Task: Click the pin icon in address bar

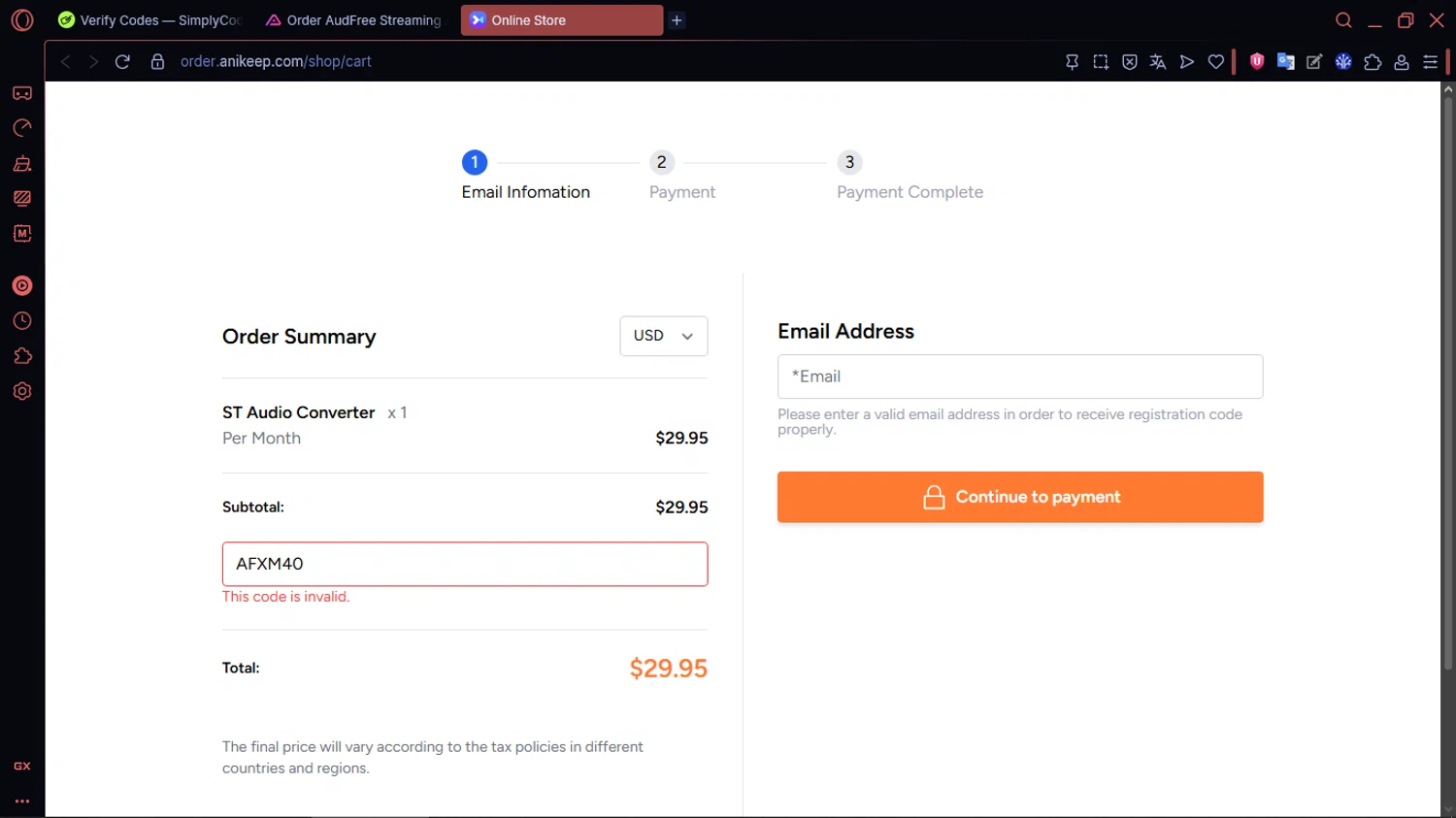Action: (1072, 61)
